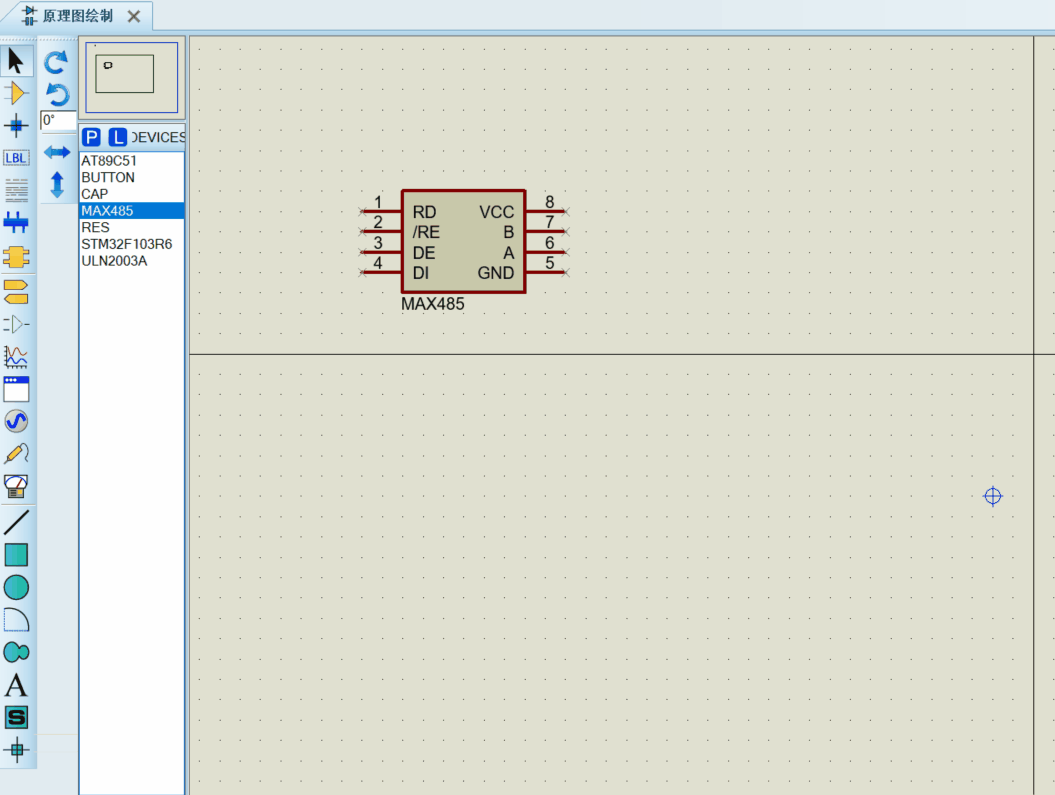Select STM32F103R6 in devices list
The width and height of the screenshot is (1055, 795).
(x=132, y=244)
